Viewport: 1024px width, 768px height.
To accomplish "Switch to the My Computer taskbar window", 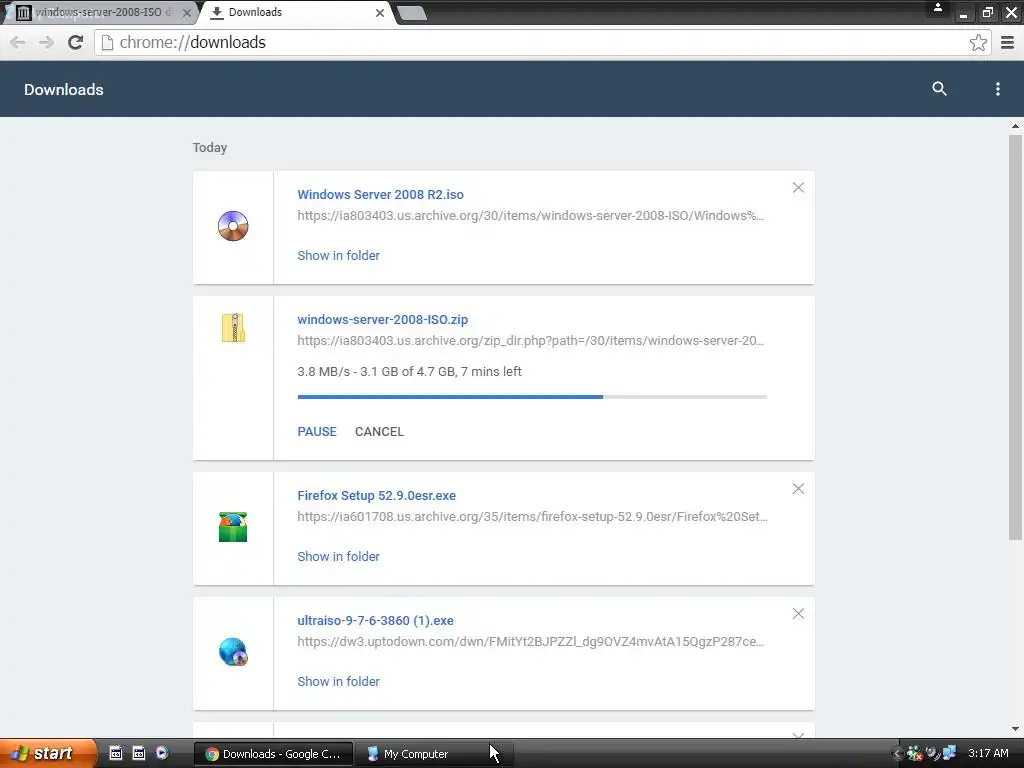I will [x=434, y=754].
